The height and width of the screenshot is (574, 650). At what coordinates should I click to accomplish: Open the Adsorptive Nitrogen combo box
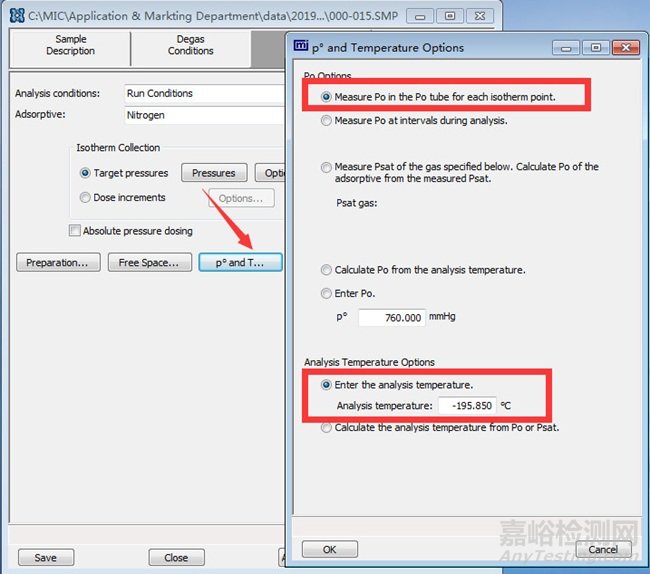point(205,115)
